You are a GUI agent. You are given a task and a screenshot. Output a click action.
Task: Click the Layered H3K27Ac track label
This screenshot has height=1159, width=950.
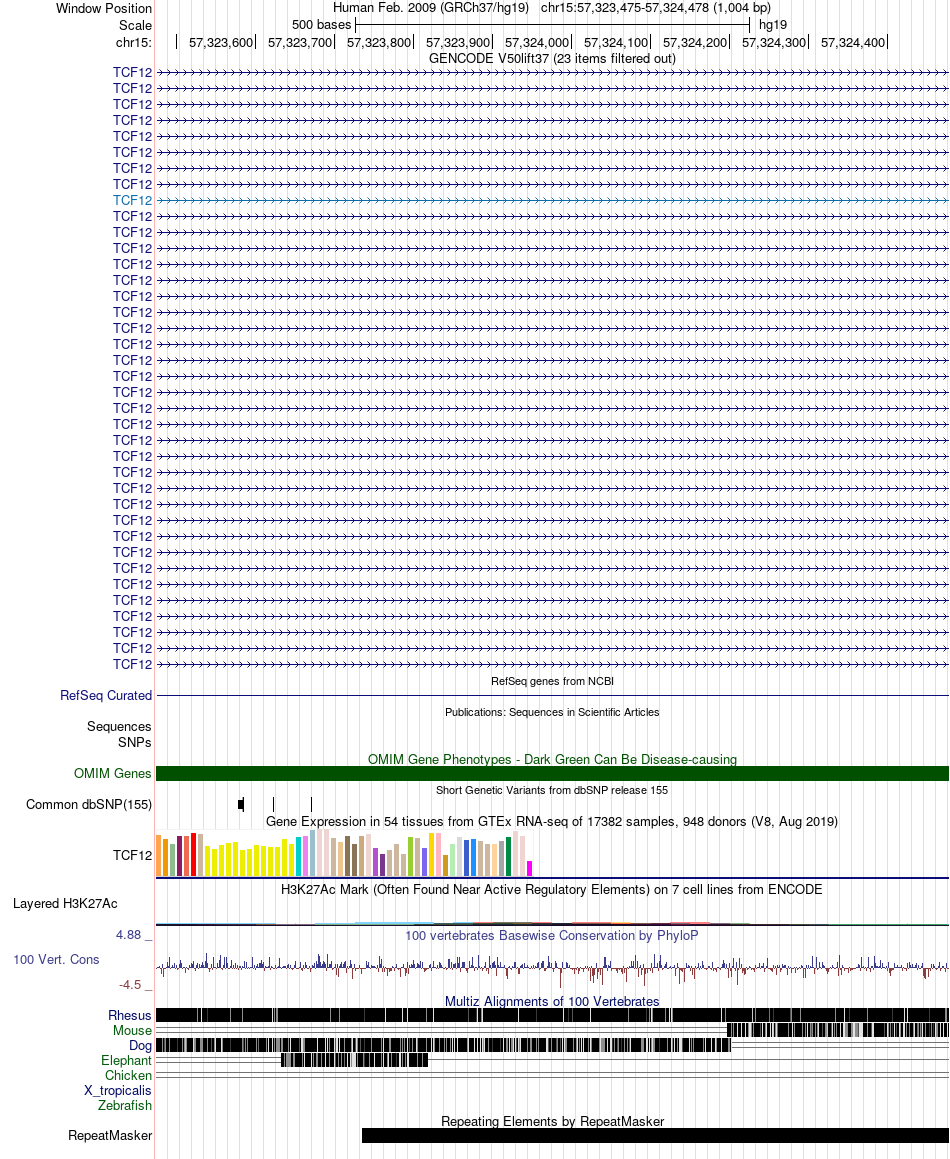tap(65, 903)
